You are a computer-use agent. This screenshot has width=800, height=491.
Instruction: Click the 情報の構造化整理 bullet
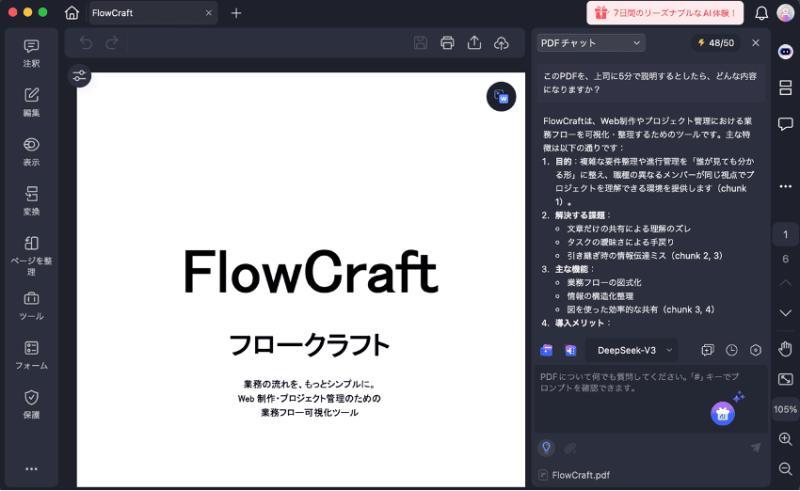(x=600, y=296)
